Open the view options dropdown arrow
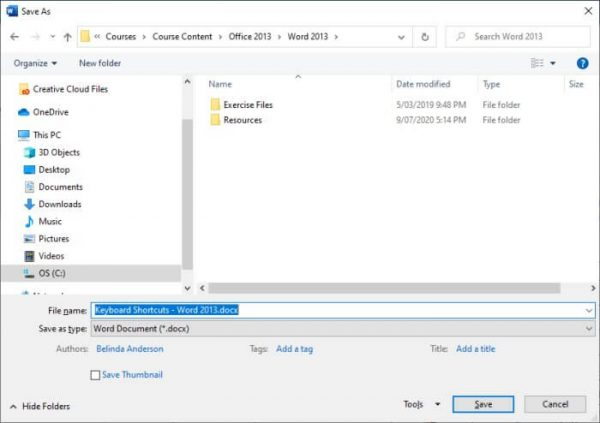Viewport: 600px width, 423px height. 553,63
